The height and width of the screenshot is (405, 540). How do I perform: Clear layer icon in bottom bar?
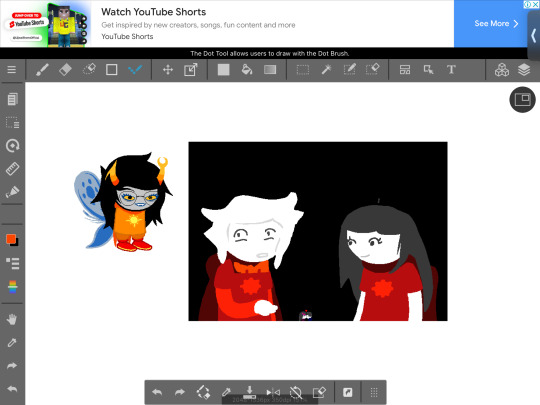point(319,392)
